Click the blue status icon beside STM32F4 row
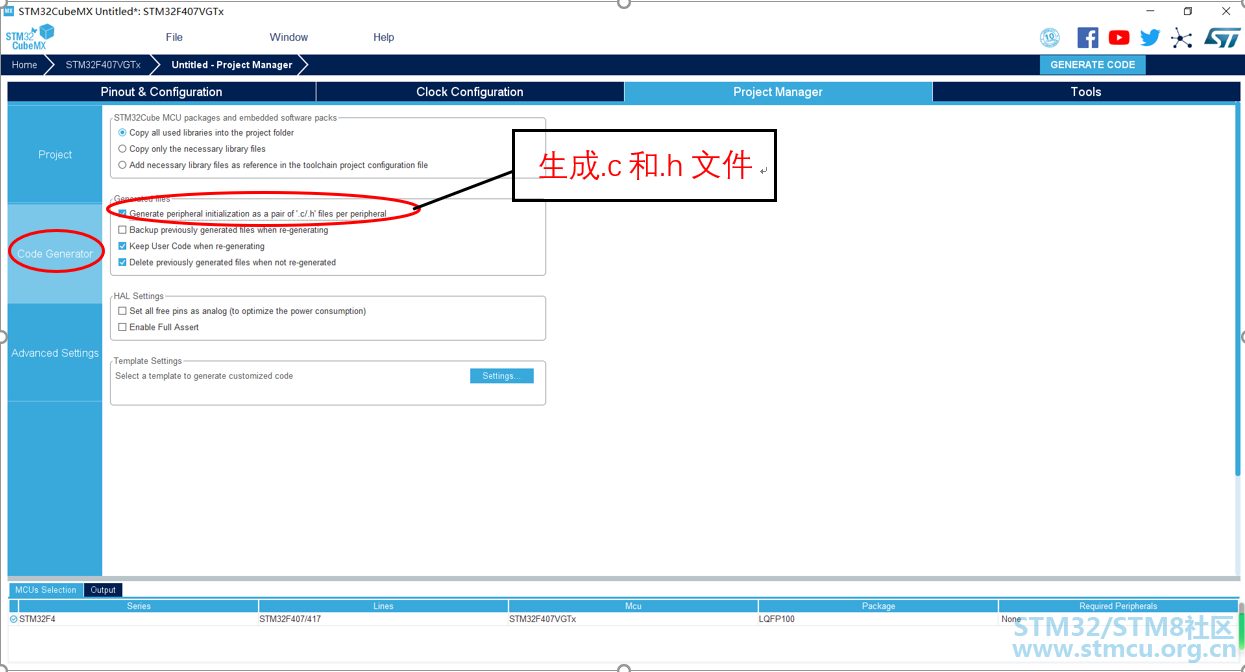1245x672 pixels. click(14, 619)
